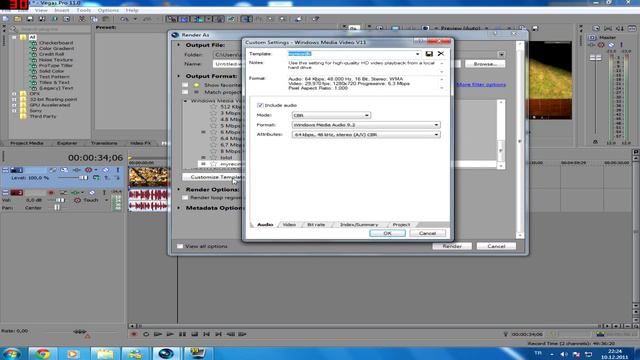
Task: Switch to the Bit rate tab
Action: pos(316,224)
